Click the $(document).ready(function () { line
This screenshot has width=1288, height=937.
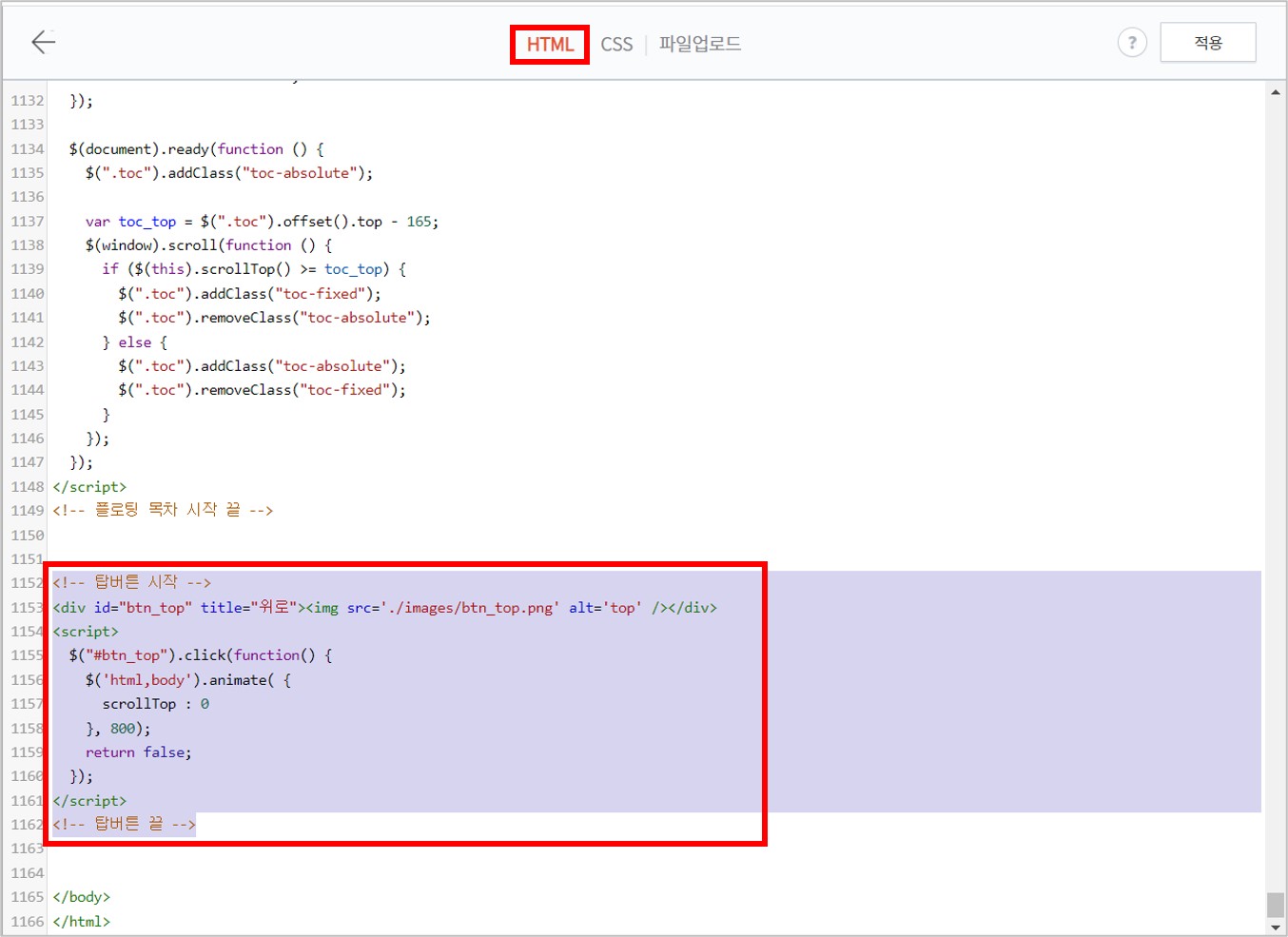point(197,149)
